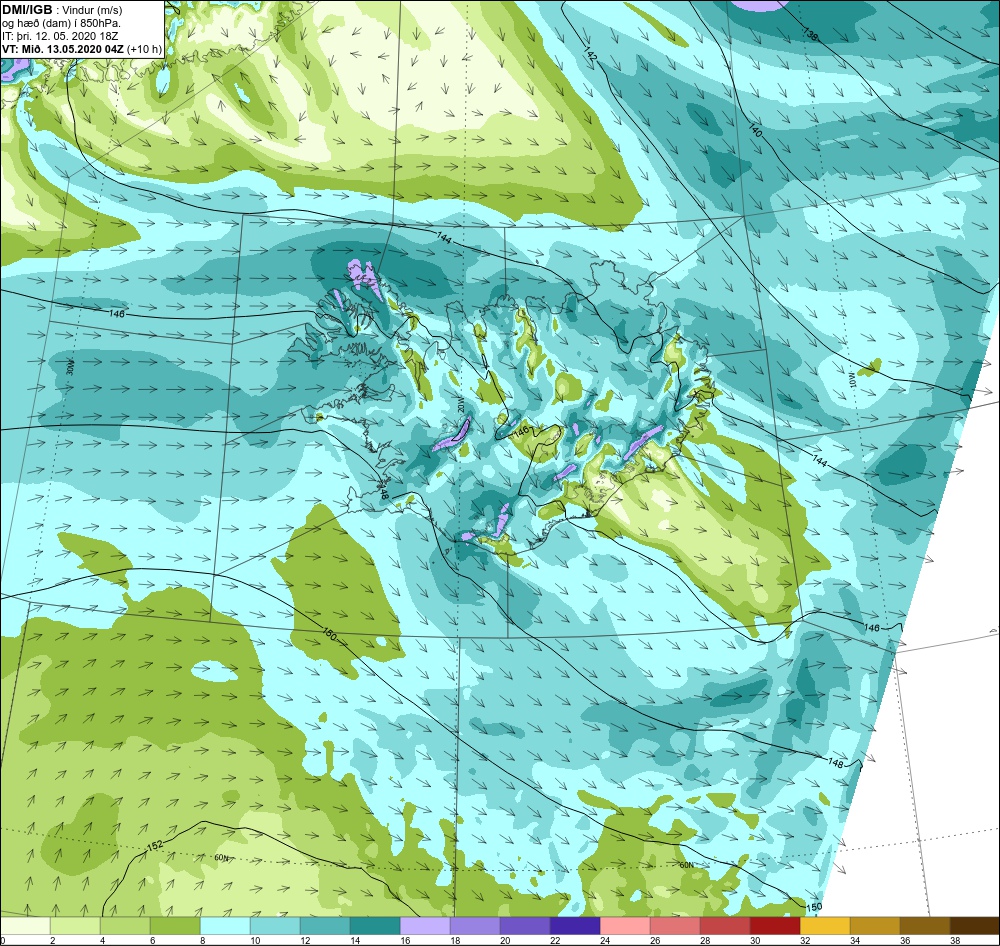Screen dimensions: 1000x946
Task: Click the olive green 6–8 m/s legend swatch
Action: pos(175,926)
